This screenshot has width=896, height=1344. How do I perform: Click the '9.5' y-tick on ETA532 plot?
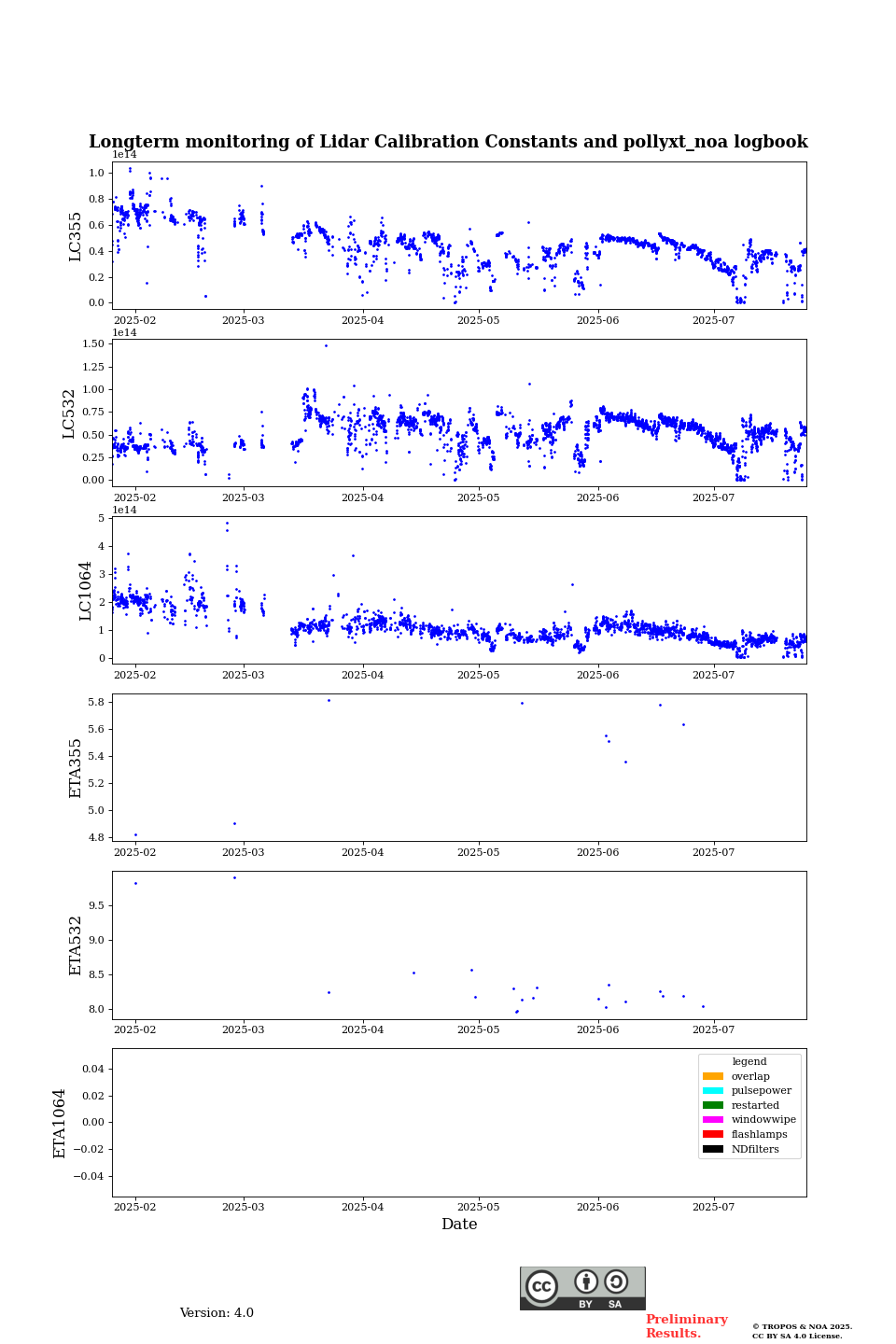tap(96, 905)
